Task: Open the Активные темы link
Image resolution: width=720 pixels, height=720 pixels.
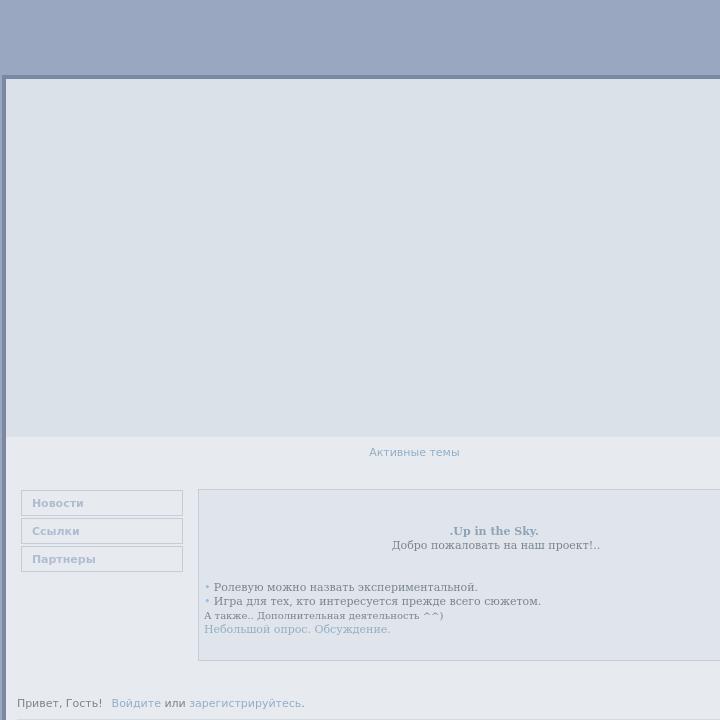Action: point(414,453)
